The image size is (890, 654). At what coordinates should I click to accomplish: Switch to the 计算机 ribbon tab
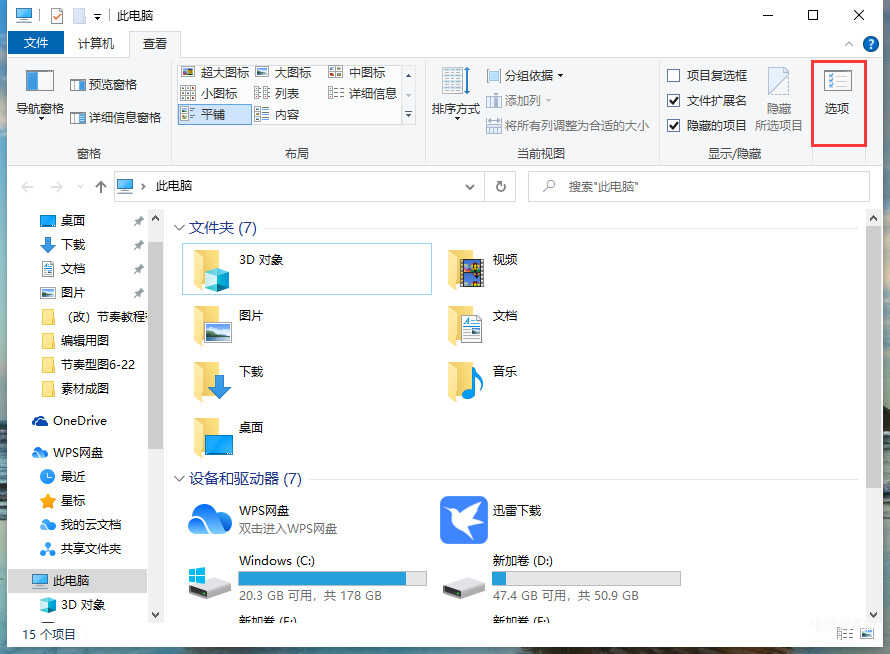click(96, 44)
